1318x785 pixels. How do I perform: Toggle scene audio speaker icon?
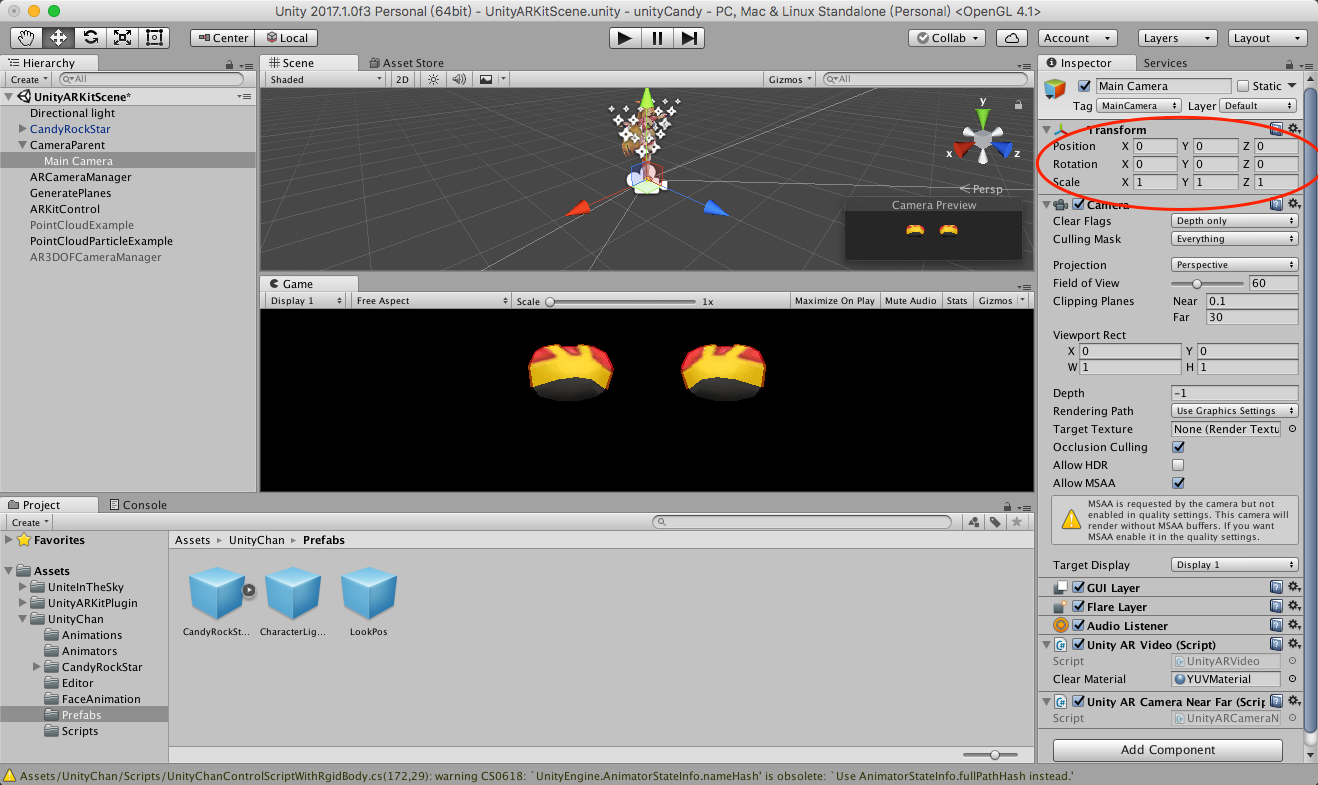click(459, 79)
